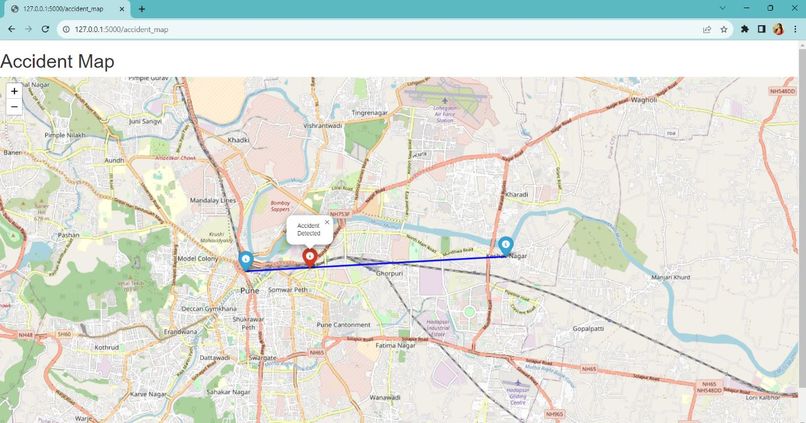The image size is (806, 423).
Task: Share this page icon
Action: [x=707, y=29]
